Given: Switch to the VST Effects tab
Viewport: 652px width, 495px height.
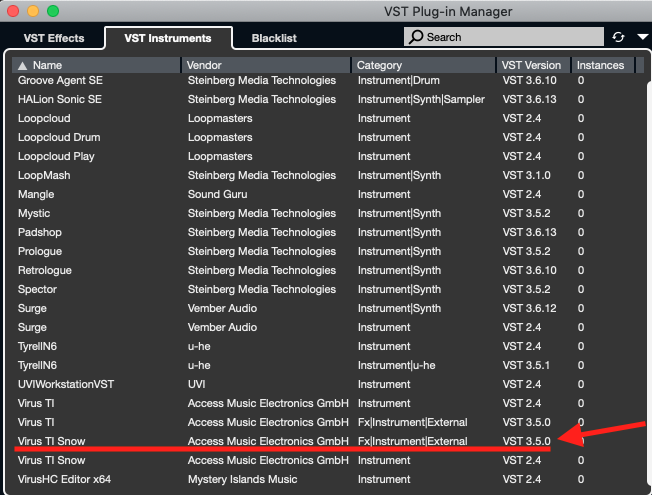Looking at the screenshot, I should (x=54, y=38).
